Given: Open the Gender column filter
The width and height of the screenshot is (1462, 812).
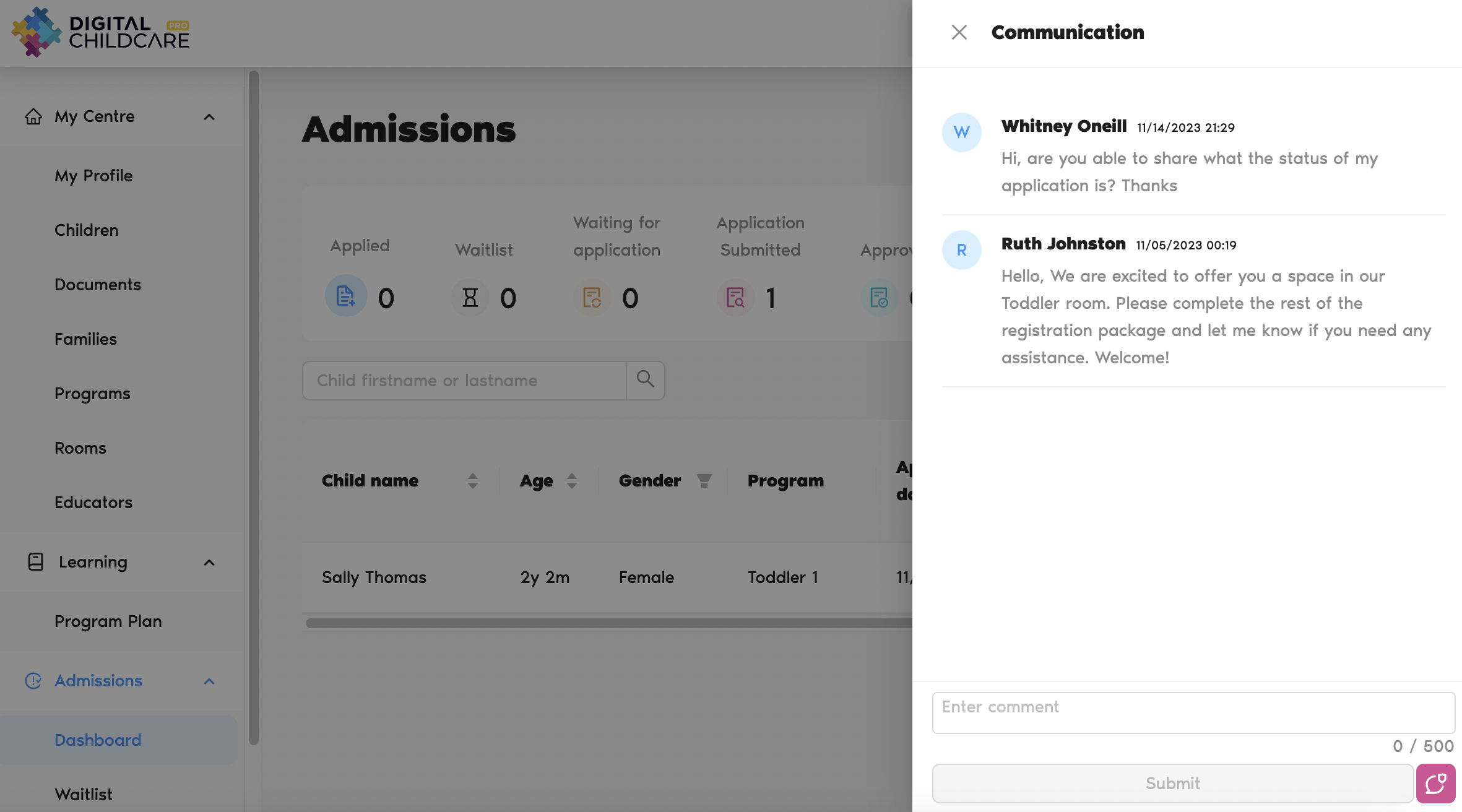Looking at the screenshot, I should click(x=704, y=481).
